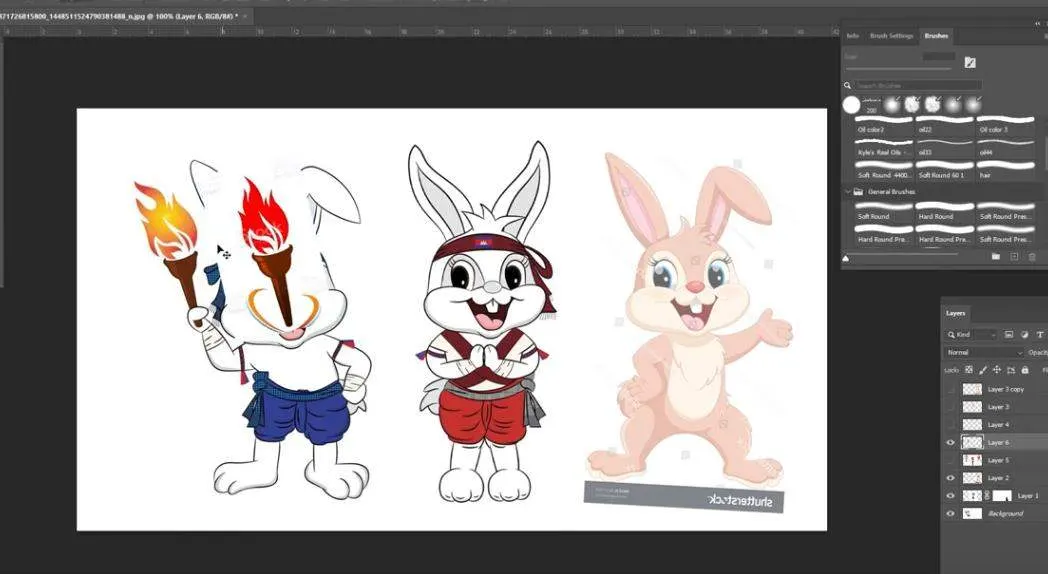Choose the oil44 brush preset
This screenshot has width=1048, height=574.
coord(1005,148)
